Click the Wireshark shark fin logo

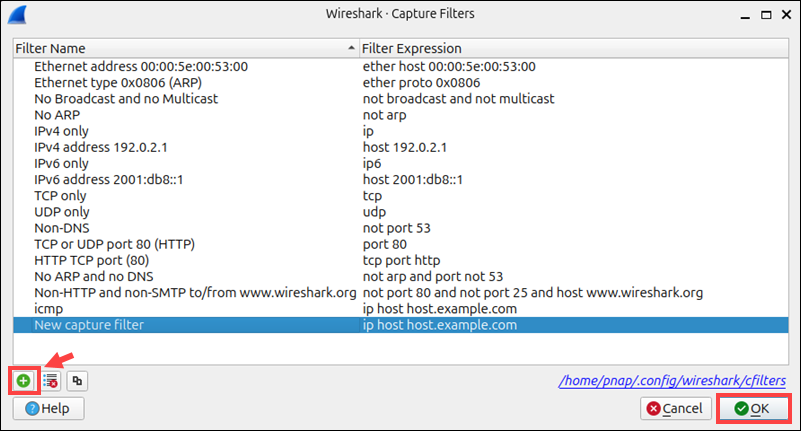(x=17, y=14)
